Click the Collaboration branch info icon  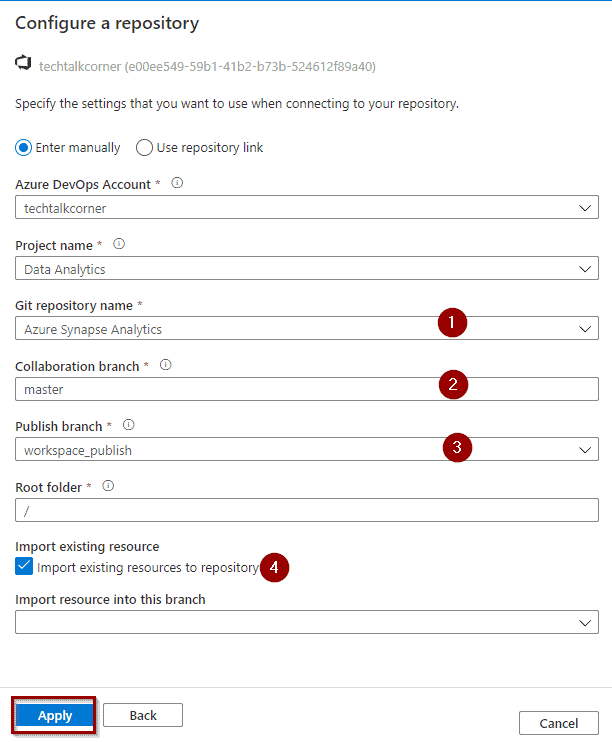(x=166, y=365)
